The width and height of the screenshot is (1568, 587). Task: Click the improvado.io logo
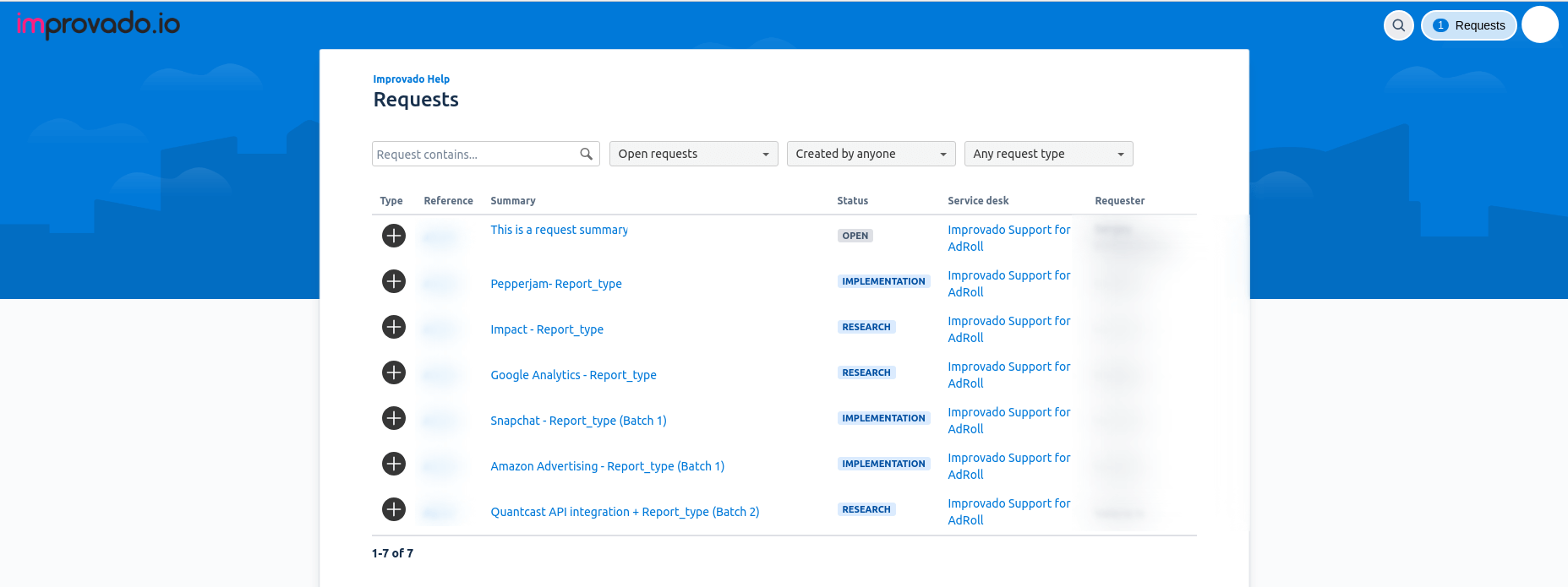tap(98, 25)
